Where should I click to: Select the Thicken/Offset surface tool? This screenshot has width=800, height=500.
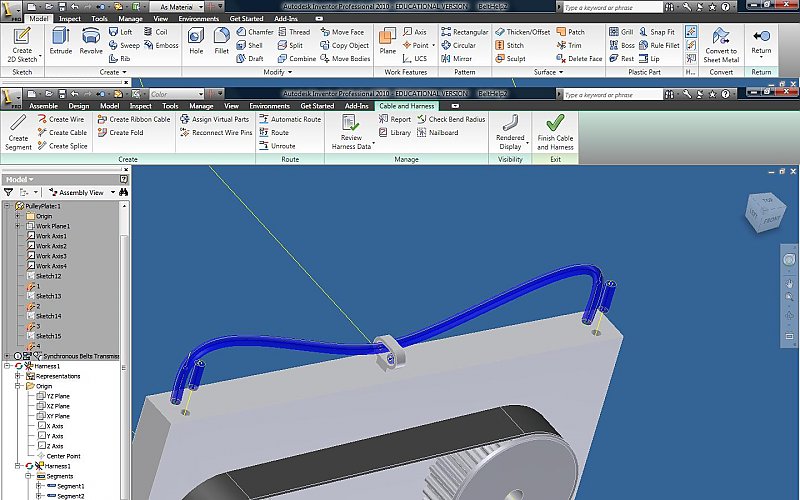pyautogui.click(x=522, y=32)
